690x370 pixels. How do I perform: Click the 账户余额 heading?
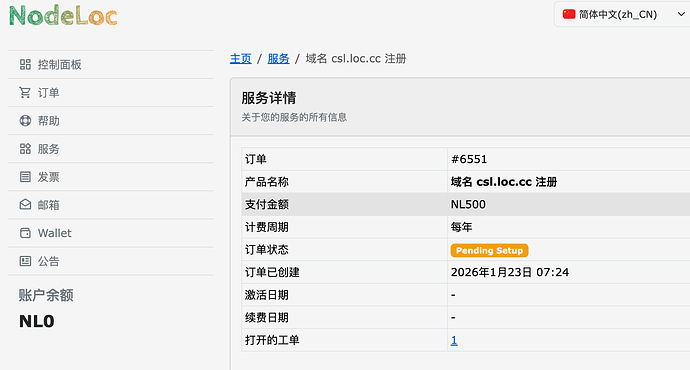tap(46, 295)
